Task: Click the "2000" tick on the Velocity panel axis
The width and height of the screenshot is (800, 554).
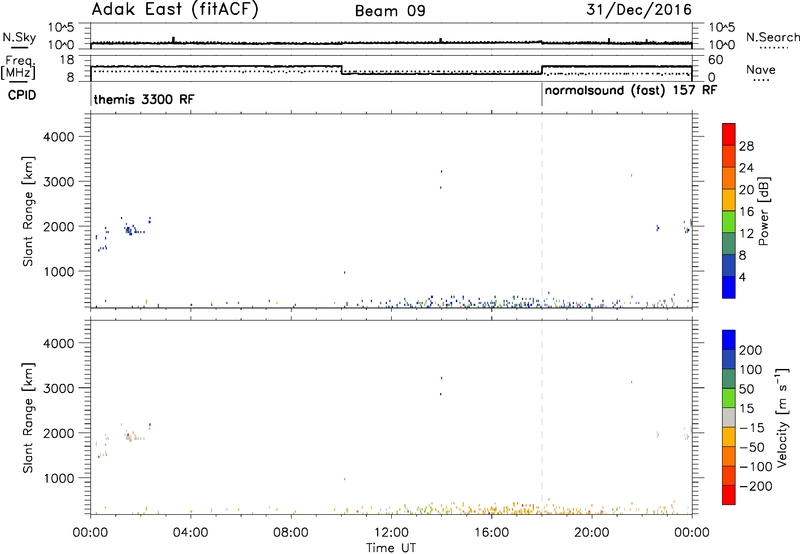Action: (x=59, y=433)
